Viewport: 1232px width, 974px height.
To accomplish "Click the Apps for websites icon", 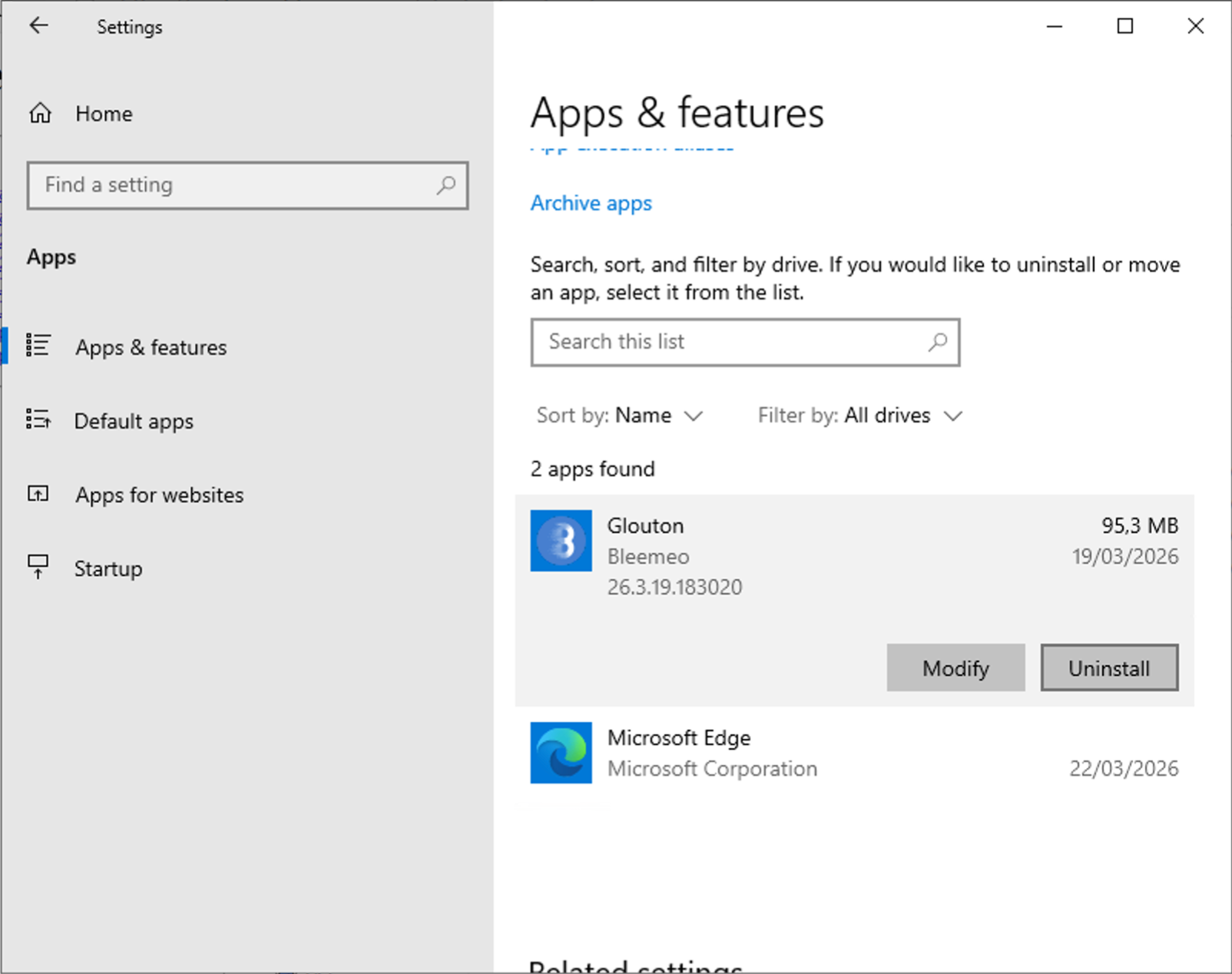I will [37, 494].
